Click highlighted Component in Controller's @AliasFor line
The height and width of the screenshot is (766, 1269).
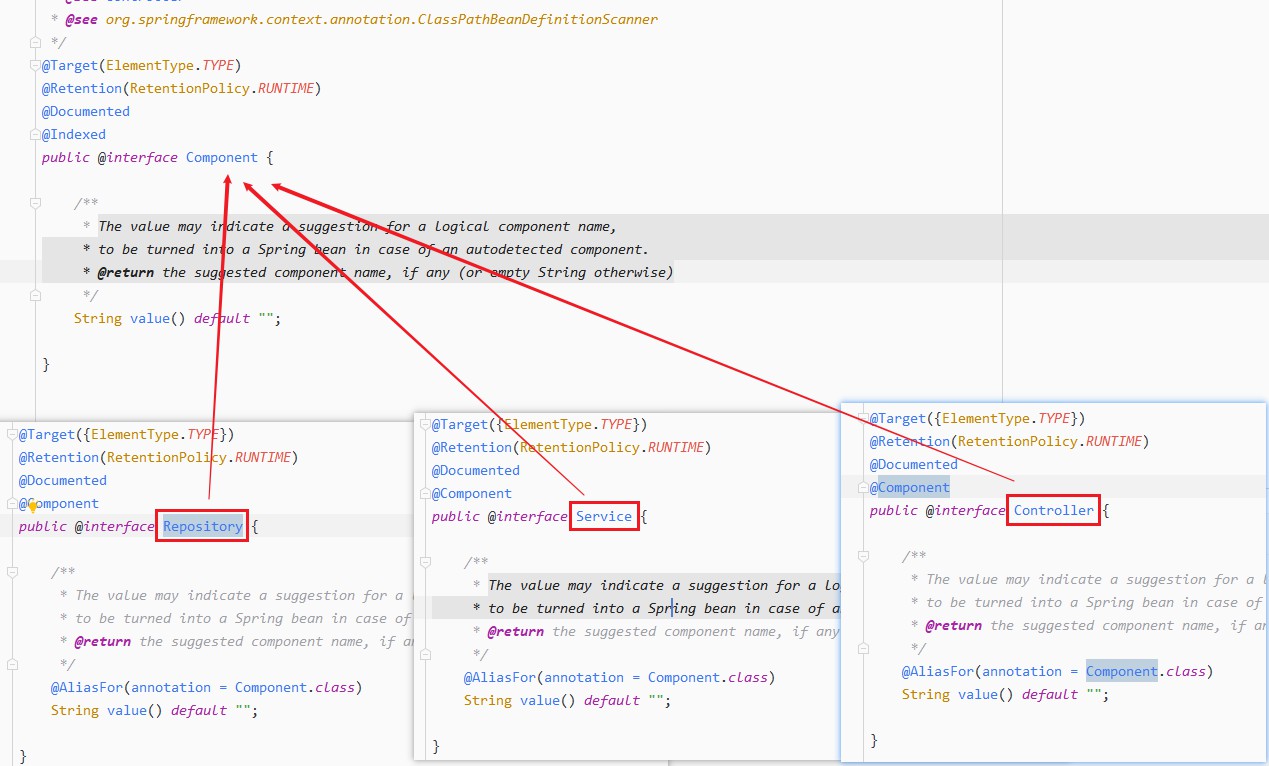pyautogui.click(x=1122, y=671)
